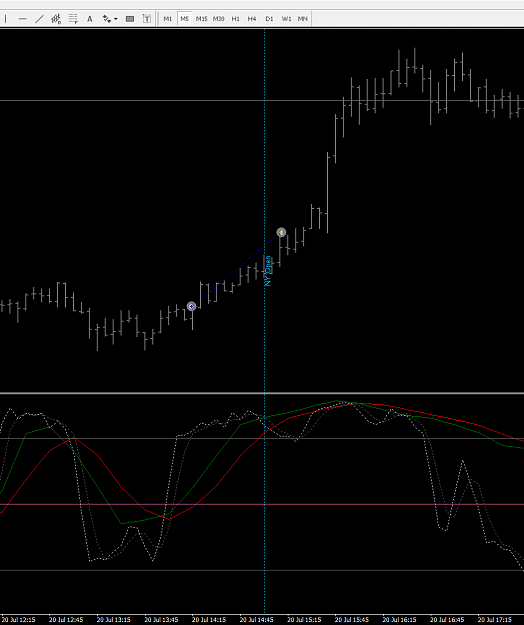Select the Fibonacci retracement tool
The image size is (524, 625).
click(73, 19)
